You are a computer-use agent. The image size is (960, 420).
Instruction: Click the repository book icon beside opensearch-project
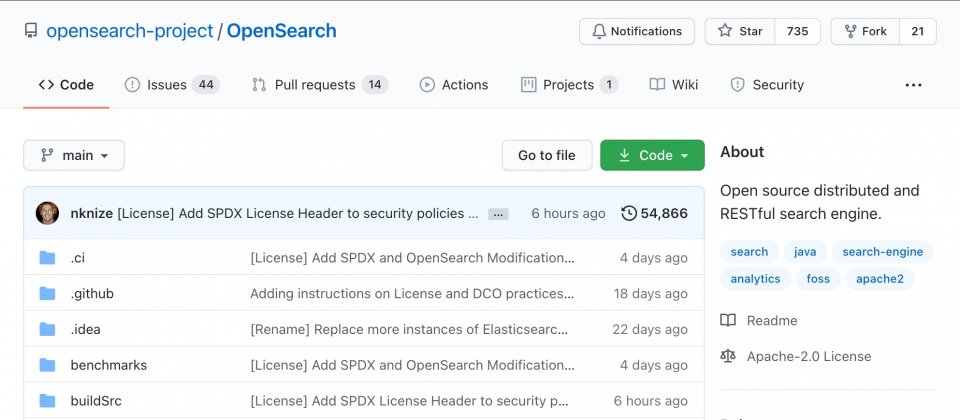point(31,31)
